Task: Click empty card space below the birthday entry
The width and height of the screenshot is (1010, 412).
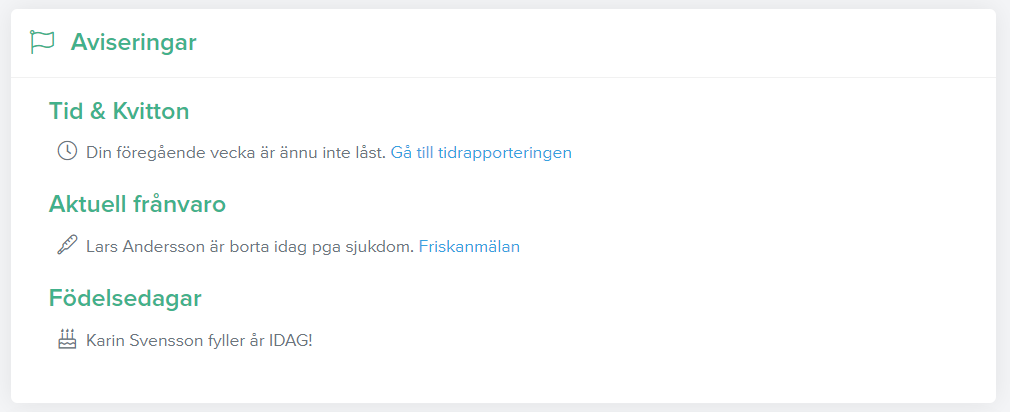Action: point(504,377)
